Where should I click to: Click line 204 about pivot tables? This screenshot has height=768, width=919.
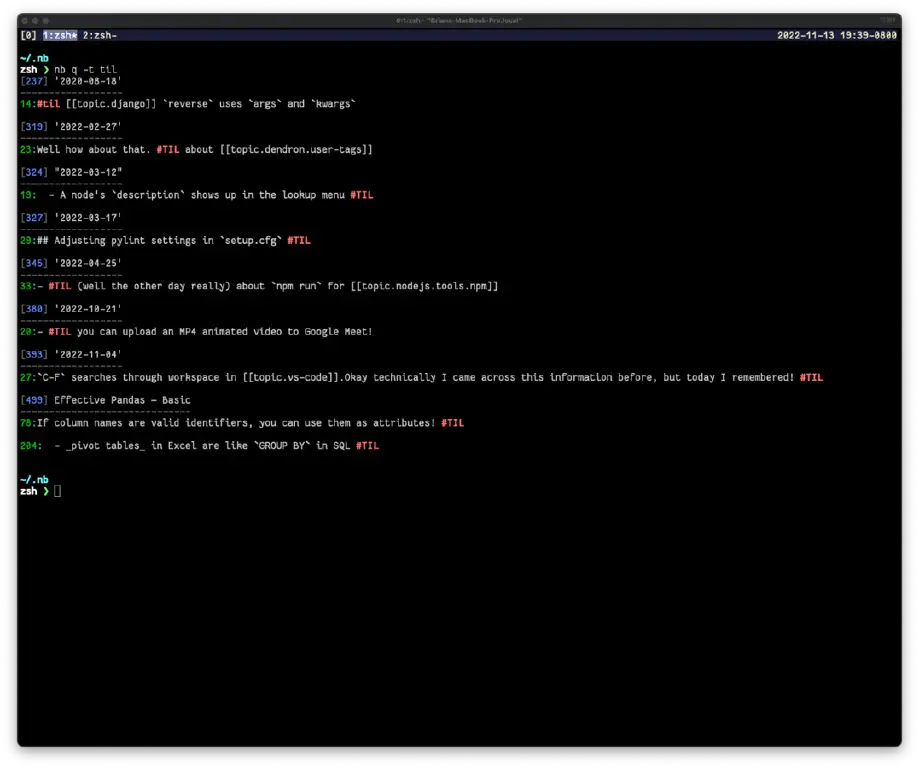point(199,446)
